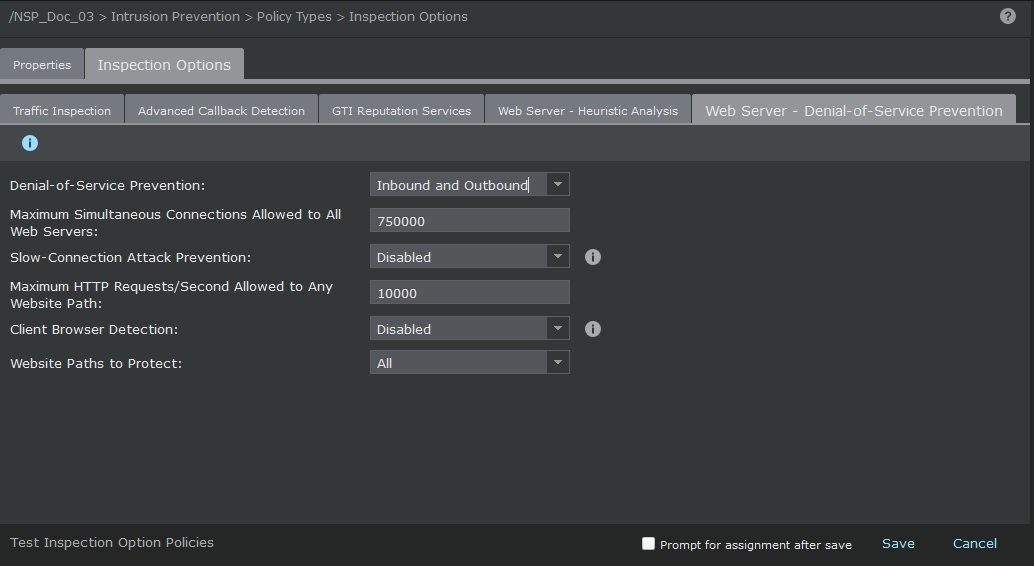Viewport: 1034px width, 566px height.
Task: Select Web Server - Denial-of-Service Prevention tab
Action: coord(854,110)
